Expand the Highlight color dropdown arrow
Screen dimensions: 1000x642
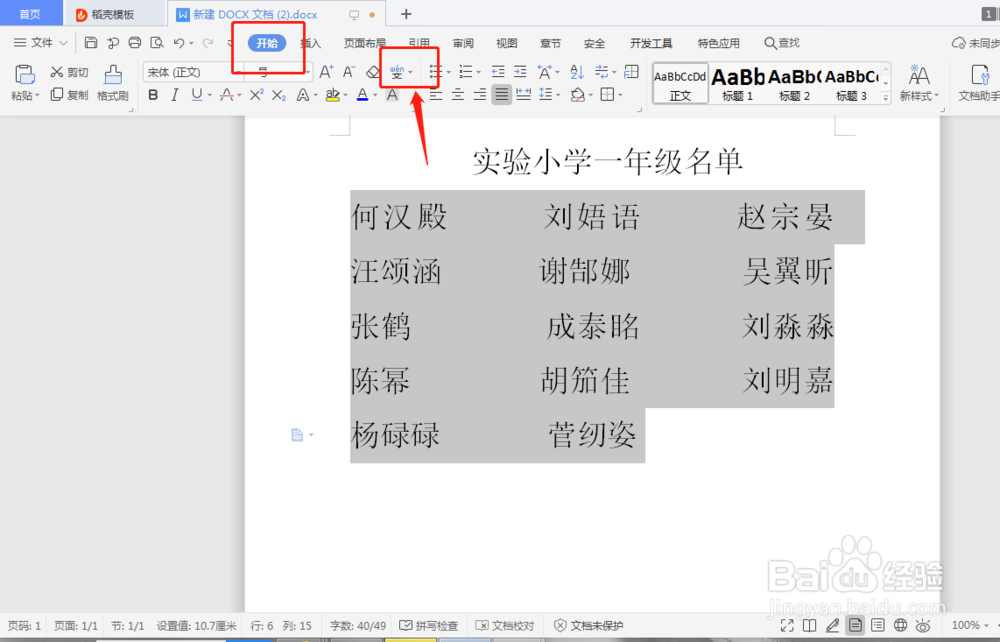point(345,96)
